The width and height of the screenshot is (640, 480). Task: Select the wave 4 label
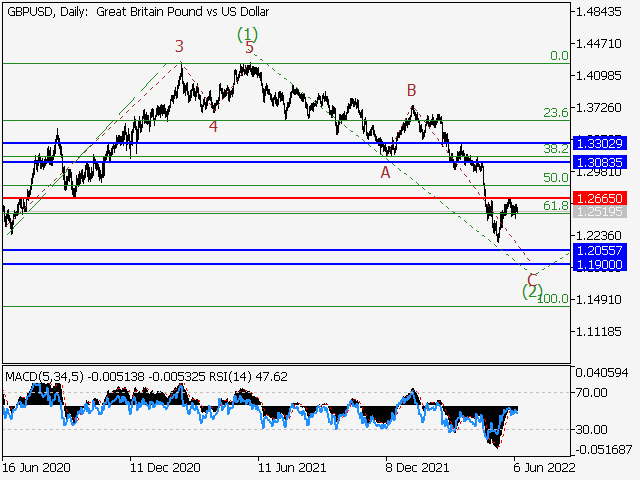pos(213,127)
